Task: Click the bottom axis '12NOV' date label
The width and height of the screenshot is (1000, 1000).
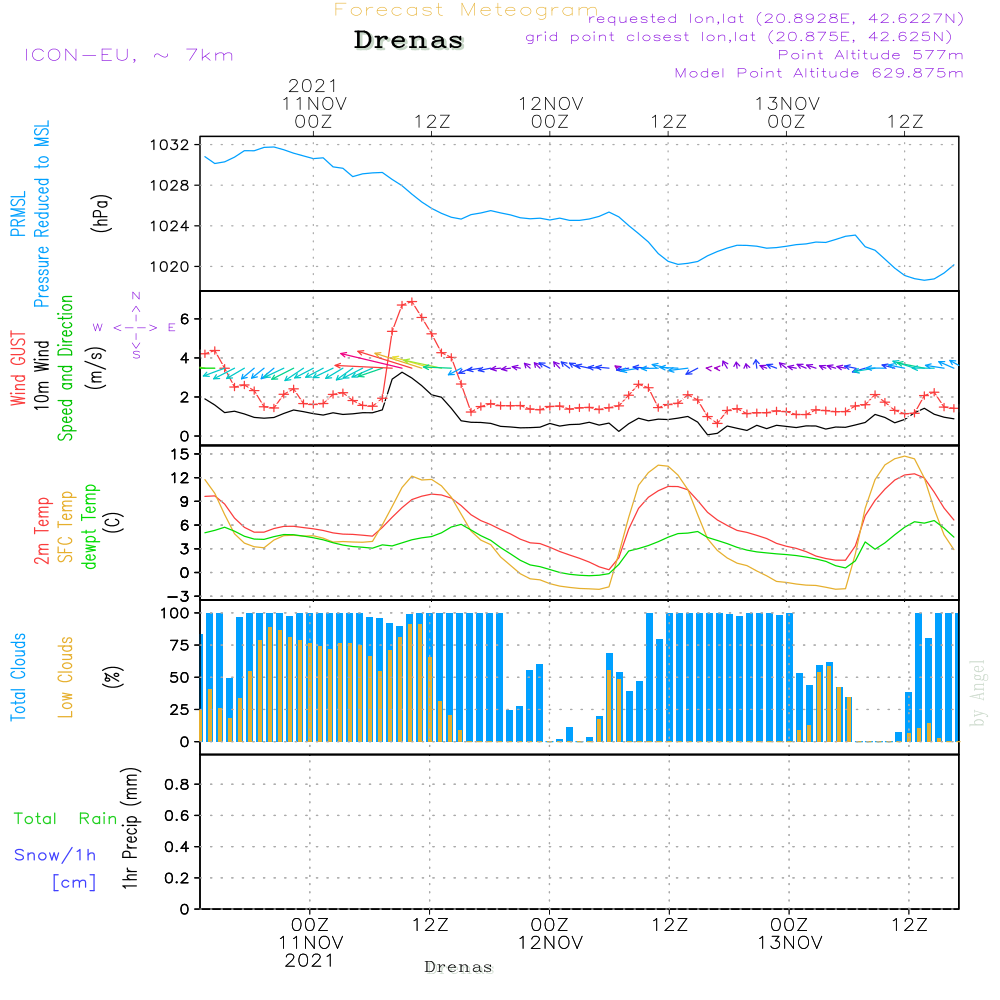Action: (x=550, y=943)
